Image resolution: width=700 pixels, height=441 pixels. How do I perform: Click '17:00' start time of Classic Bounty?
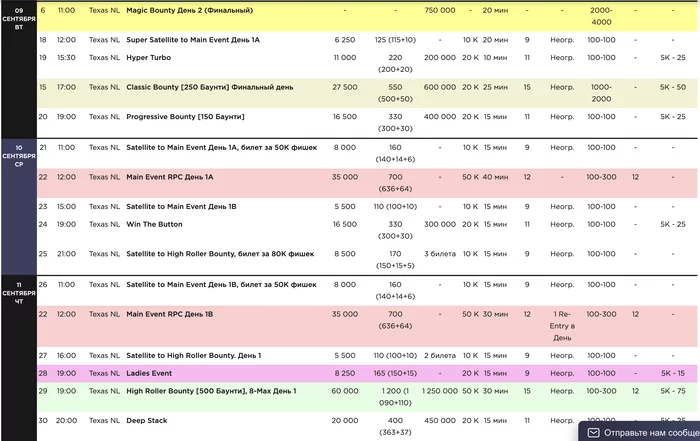pos(66,87)
